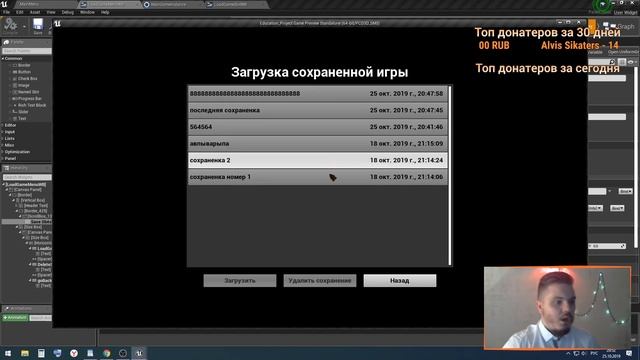This screenshot has width=640, height=360.
Task: Select [Canvas Panel] under root in Hierarchy
Action: 27,190
